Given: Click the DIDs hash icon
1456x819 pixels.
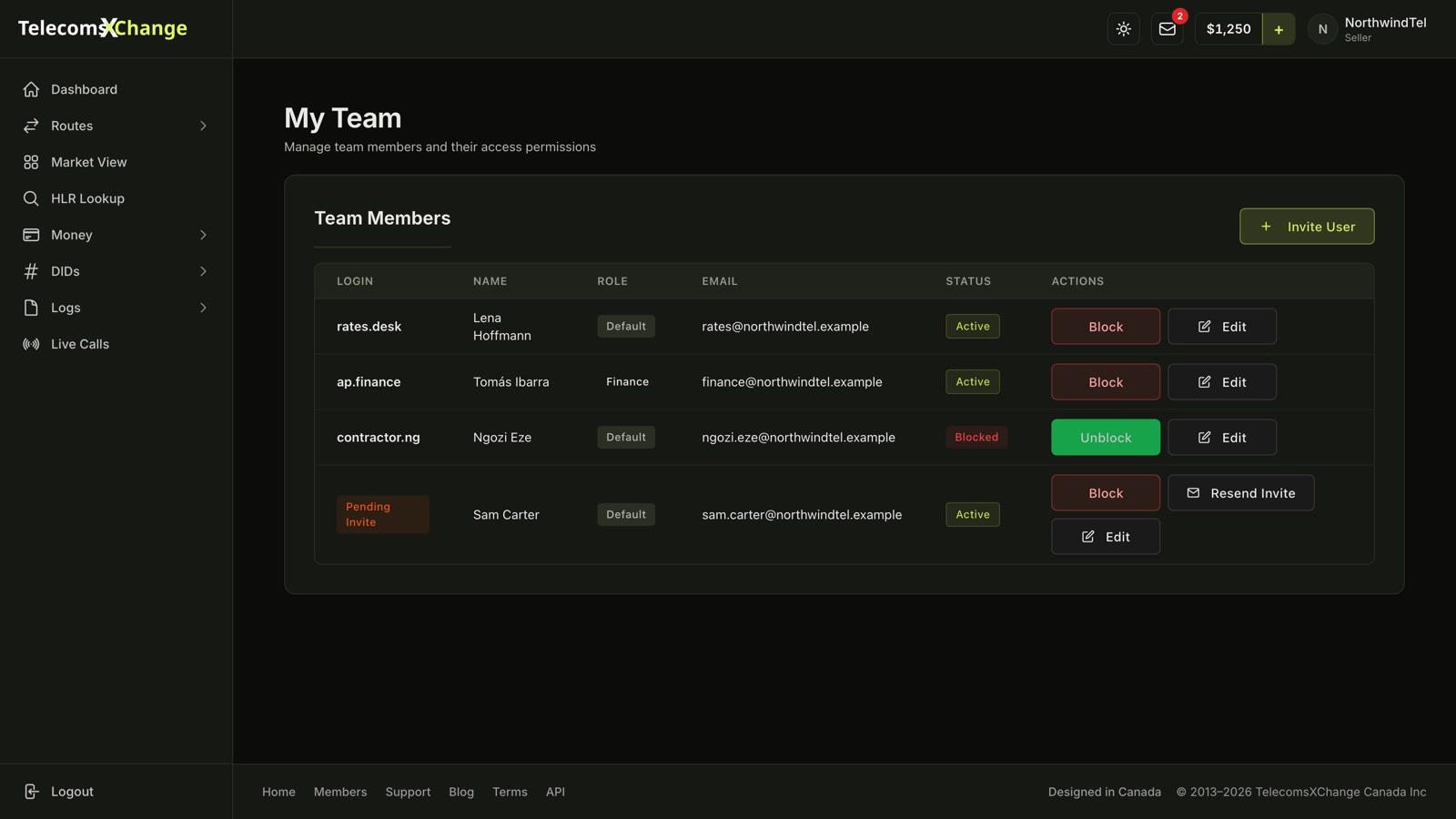Looking at the screenshot, I should coord(31,271).
